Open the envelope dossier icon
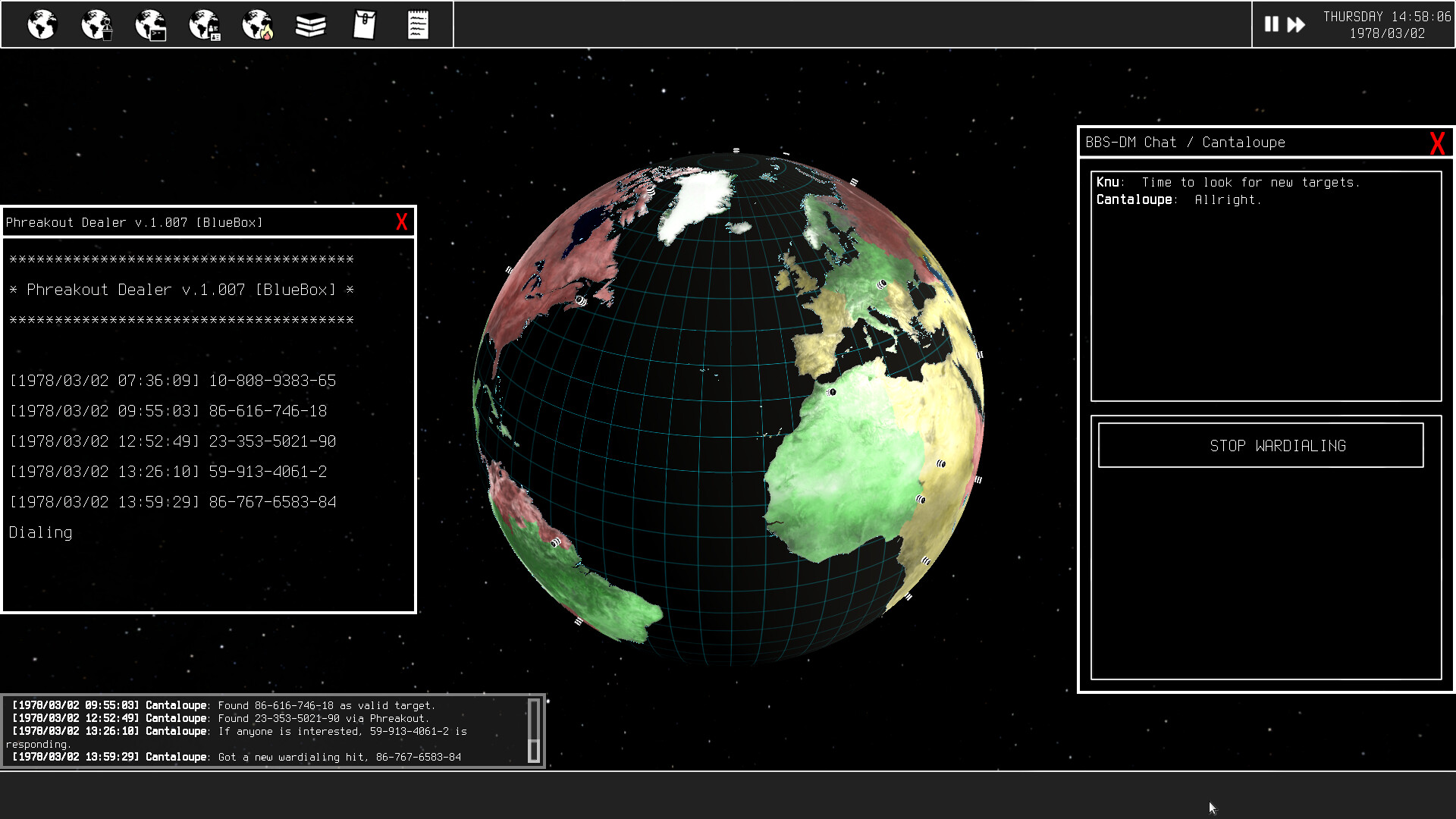 365,24
